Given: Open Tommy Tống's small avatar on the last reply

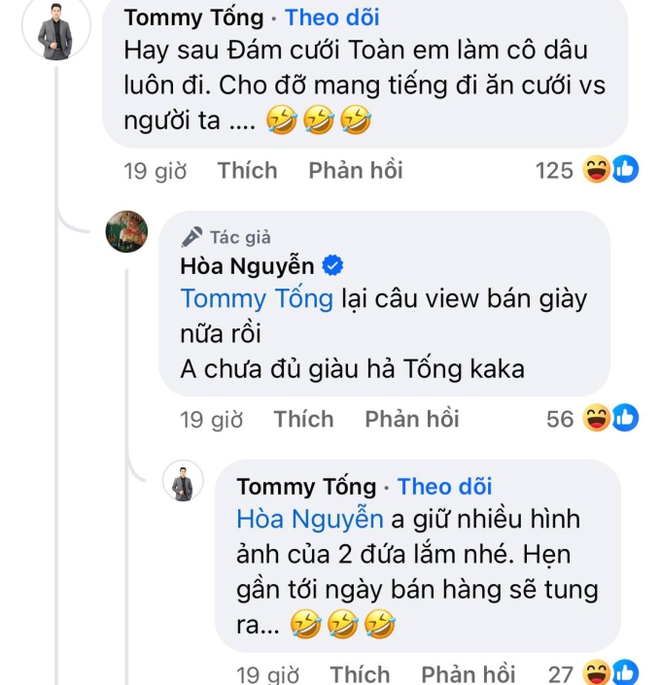Looking at the screenshot, I should (x=183, y=483).
